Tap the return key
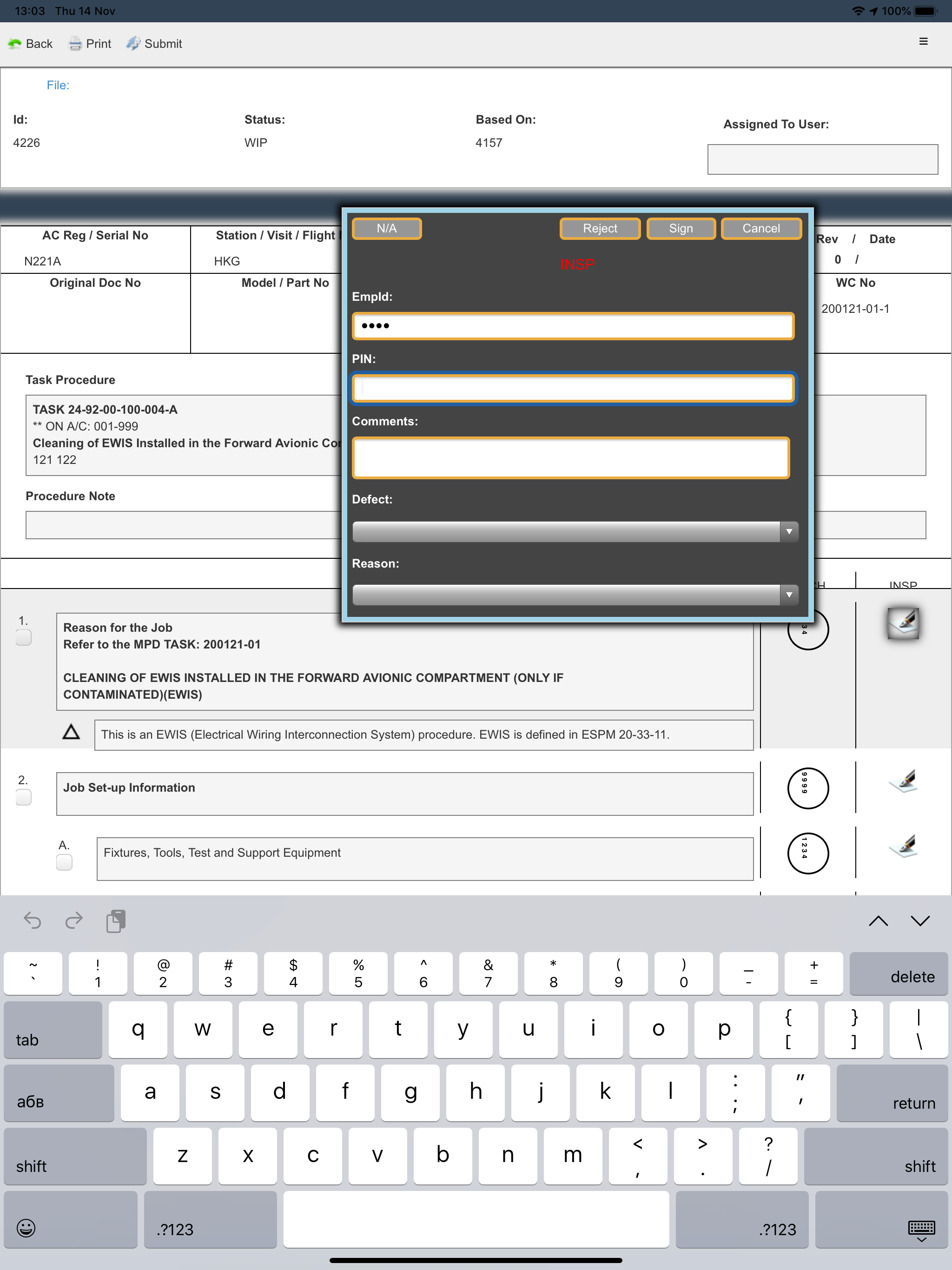Image resolution: width=952 pixels, height=1270 pixels. click(x=892, y=1093)
